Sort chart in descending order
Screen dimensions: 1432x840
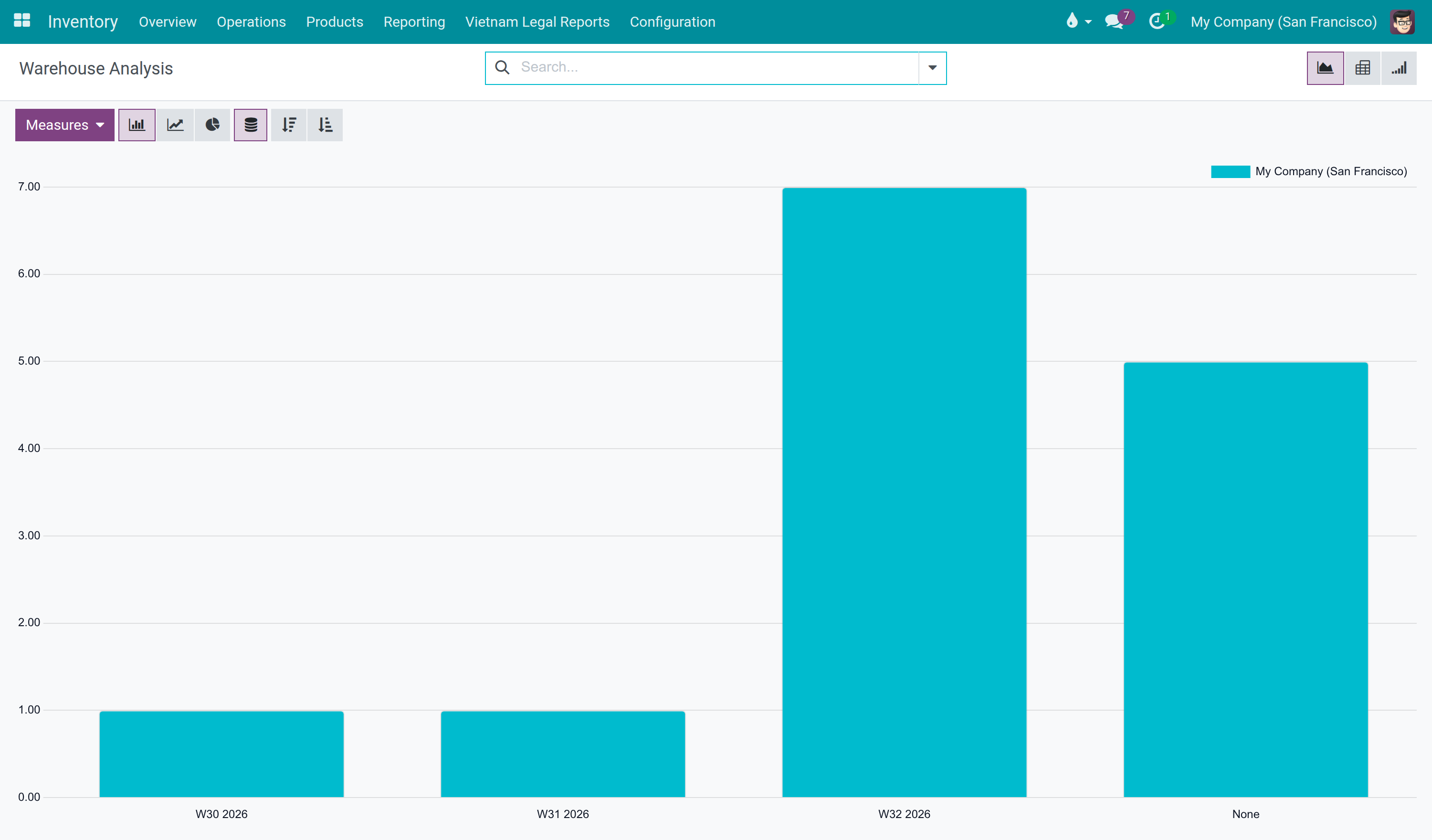(289, 125)
